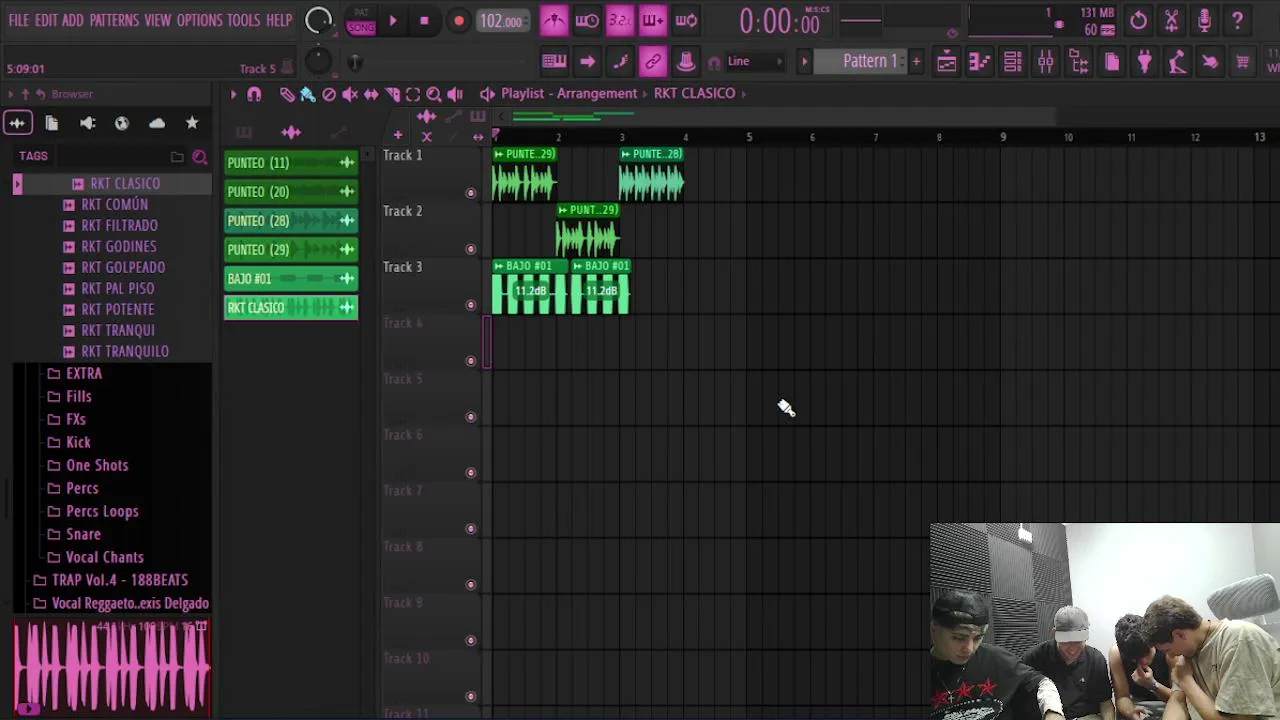Screen dimensions: 1280x720
Task: Open the TOOLS menu
Action: [x=243, y=20]
